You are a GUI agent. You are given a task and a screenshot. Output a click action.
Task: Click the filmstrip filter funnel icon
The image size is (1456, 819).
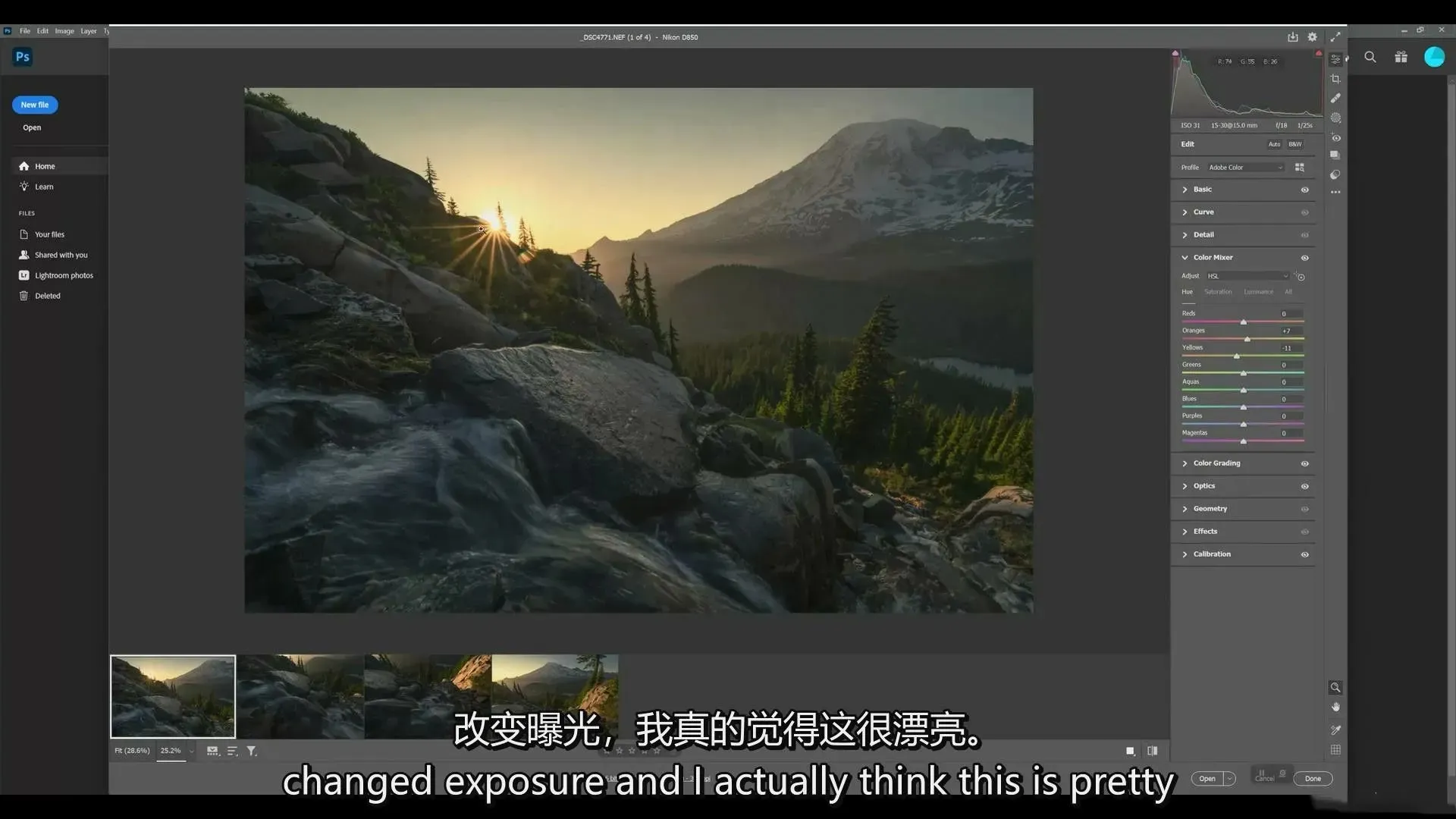(251, 751)
